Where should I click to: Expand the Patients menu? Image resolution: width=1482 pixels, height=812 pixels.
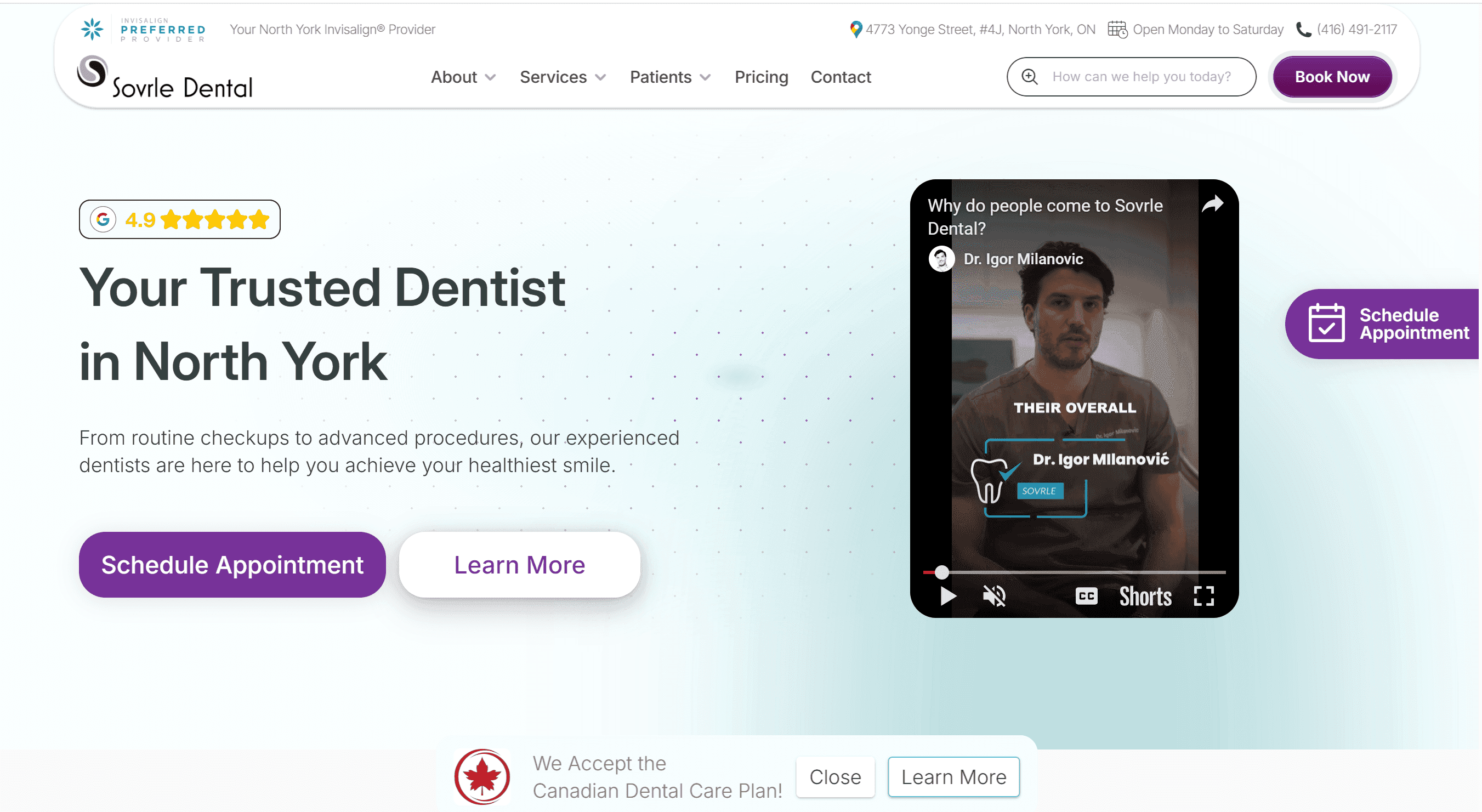669,77
